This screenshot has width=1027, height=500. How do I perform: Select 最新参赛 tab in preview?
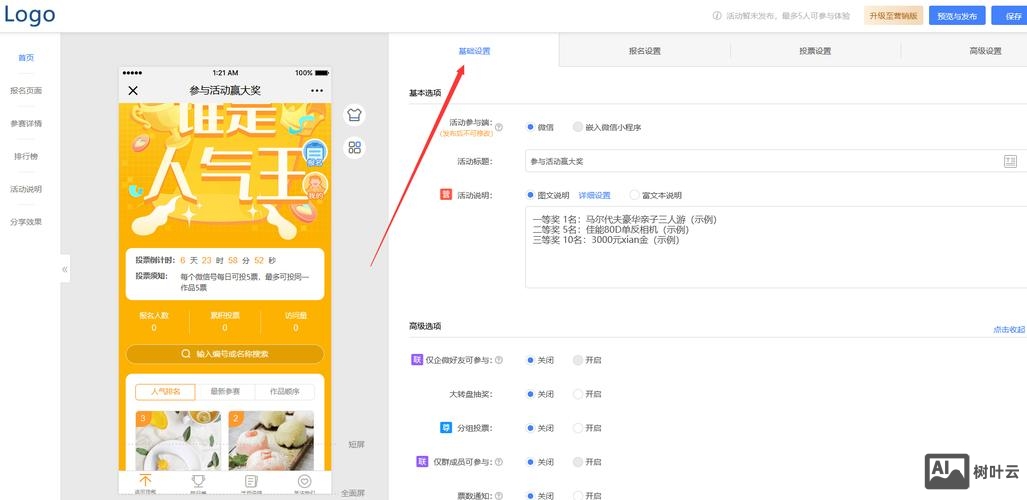[225, 392]
